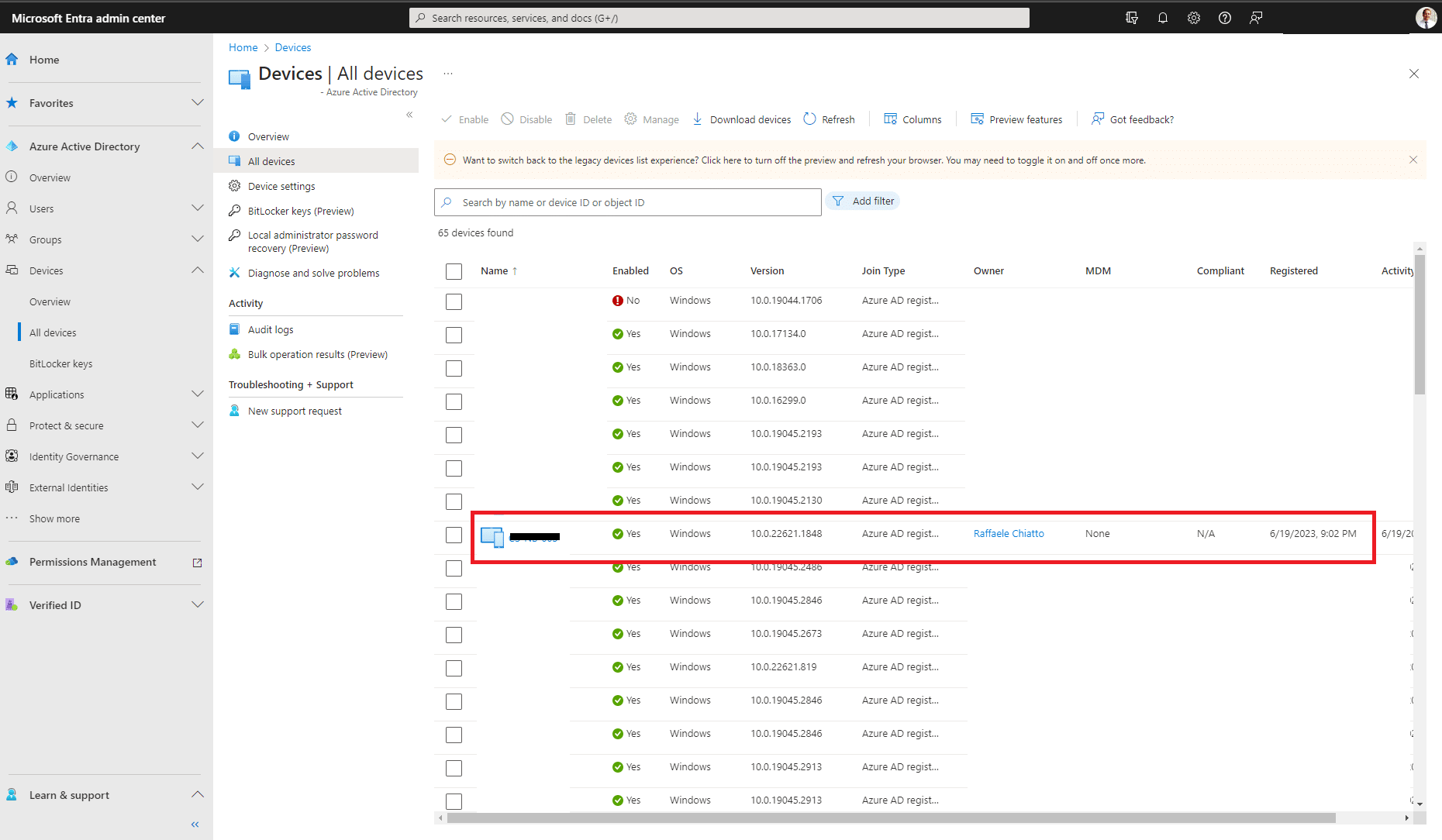Expand the Groups section chevron
This screenshot has height=840, width=1442.
pyautogui.click(x=198, y=239)
